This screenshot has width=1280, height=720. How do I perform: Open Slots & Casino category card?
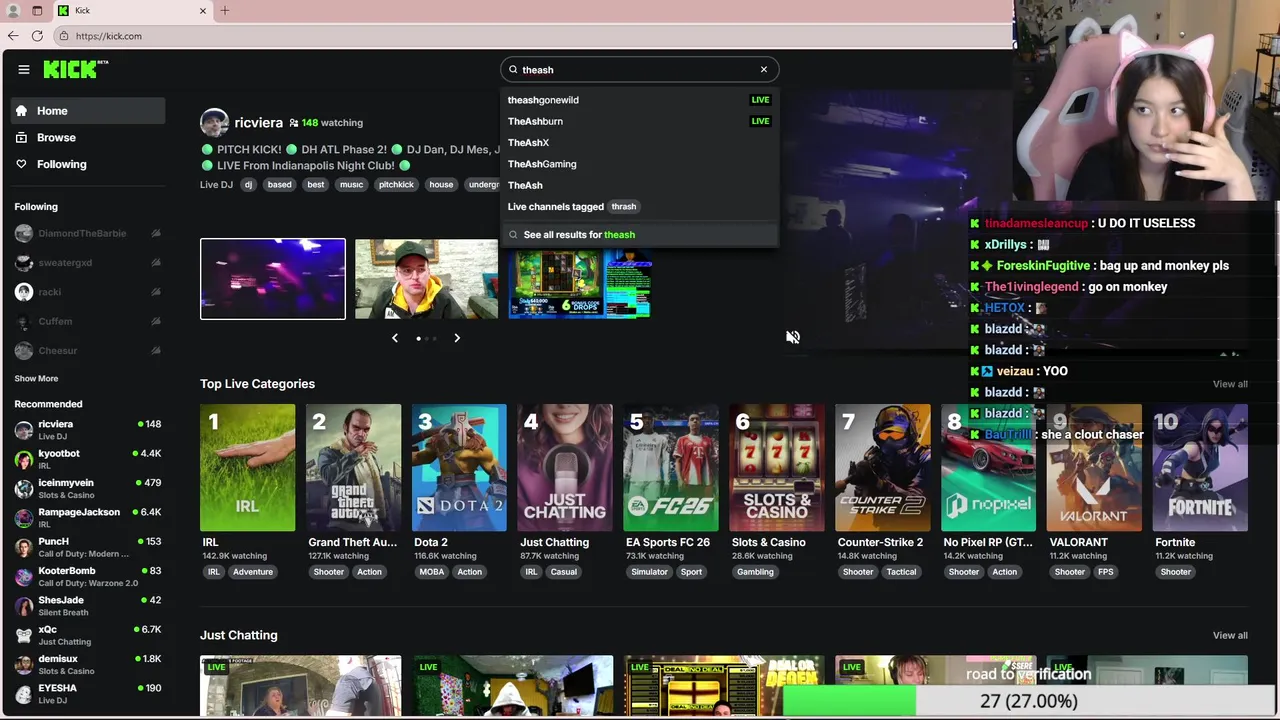coord(777,468)
